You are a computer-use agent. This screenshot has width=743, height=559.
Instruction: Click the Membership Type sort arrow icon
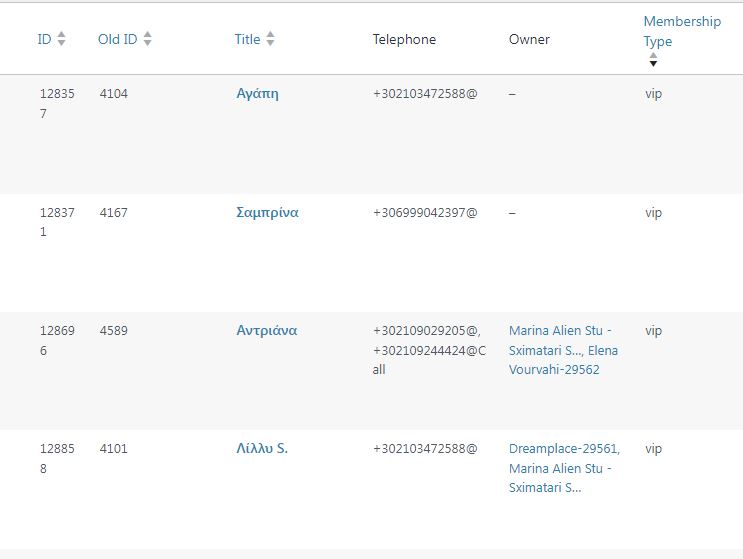coord(653,60)
